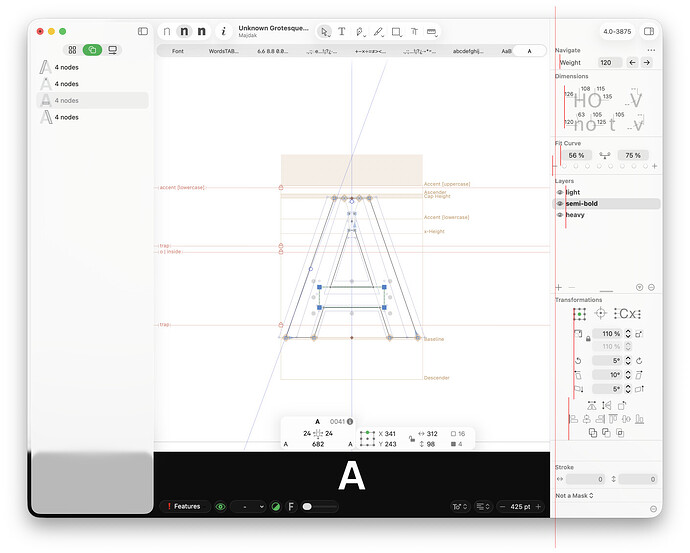Toggle visibility of heavy layer
The width and height of the screenshot is (690, 553).
pyautogui.click(x=560, y=215)
